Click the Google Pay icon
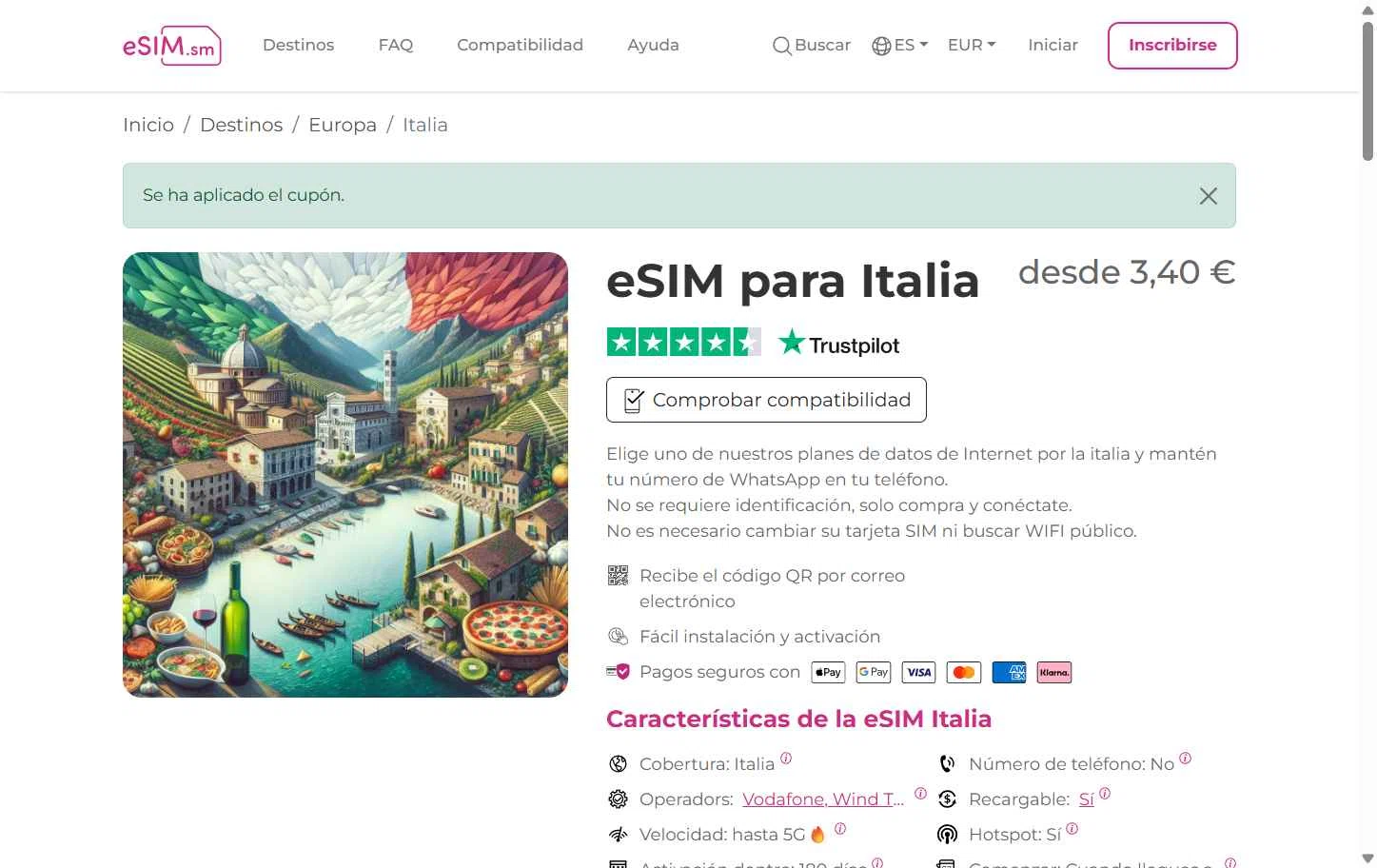 (874, 672)
